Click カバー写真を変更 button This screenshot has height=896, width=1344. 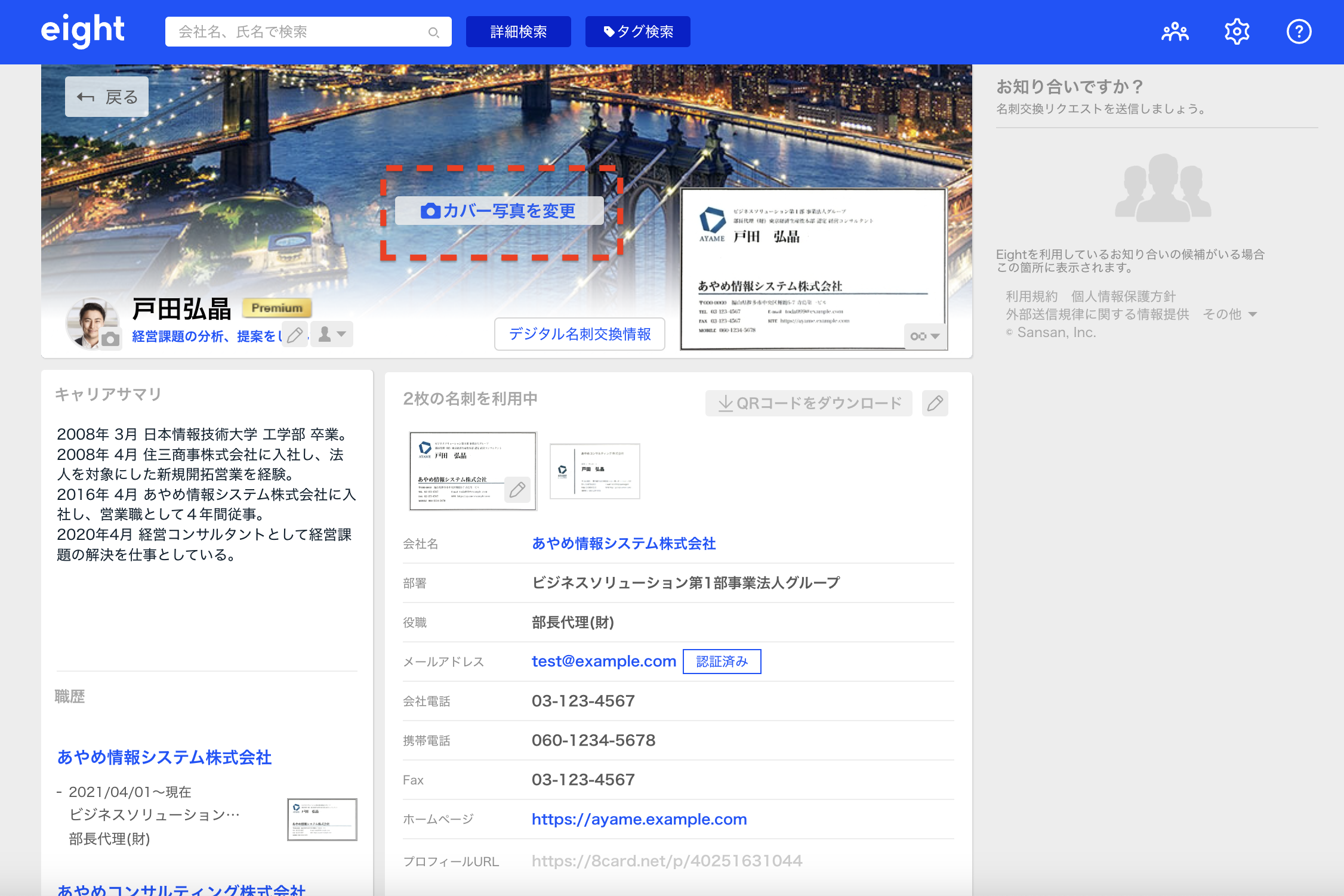coord(499,211)
